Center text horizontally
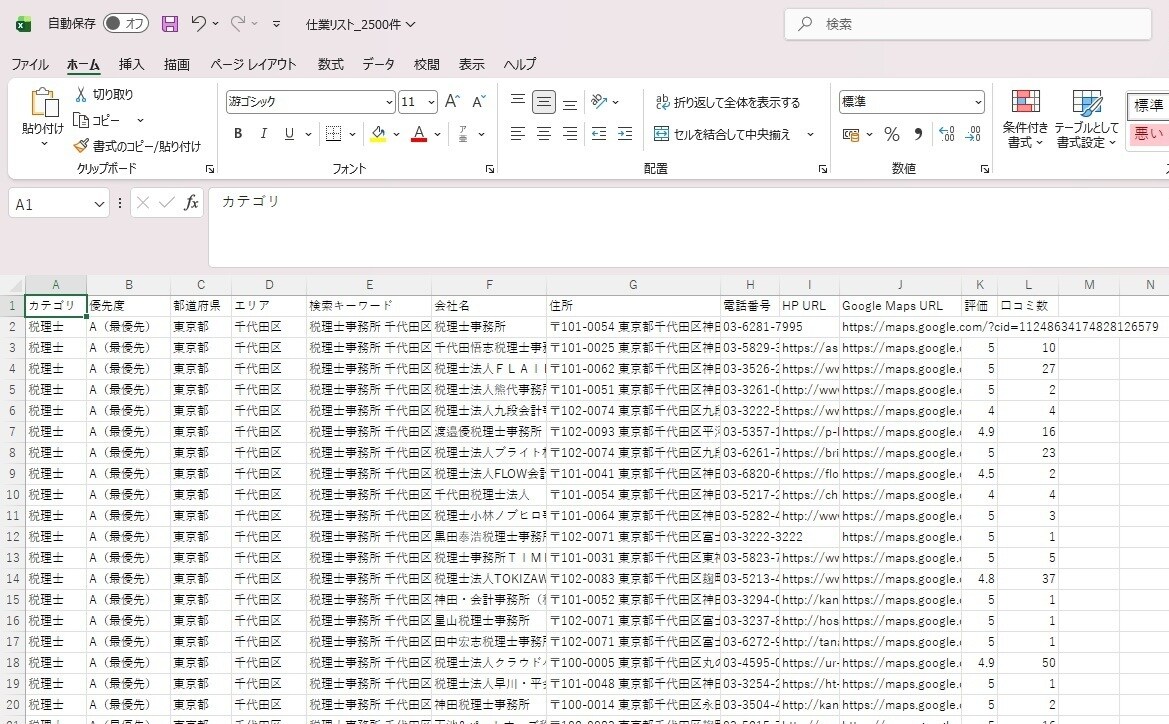 (543, 133)
